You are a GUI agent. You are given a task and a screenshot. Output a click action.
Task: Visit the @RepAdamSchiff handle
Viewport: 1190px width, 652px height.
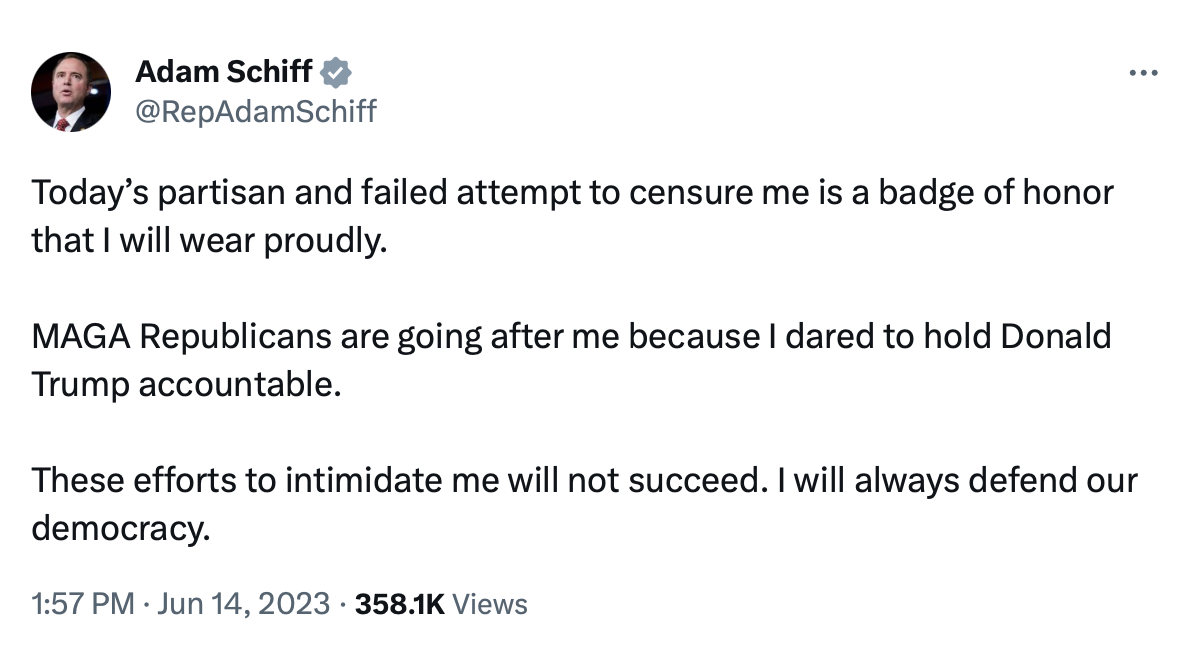click(256, 112)
